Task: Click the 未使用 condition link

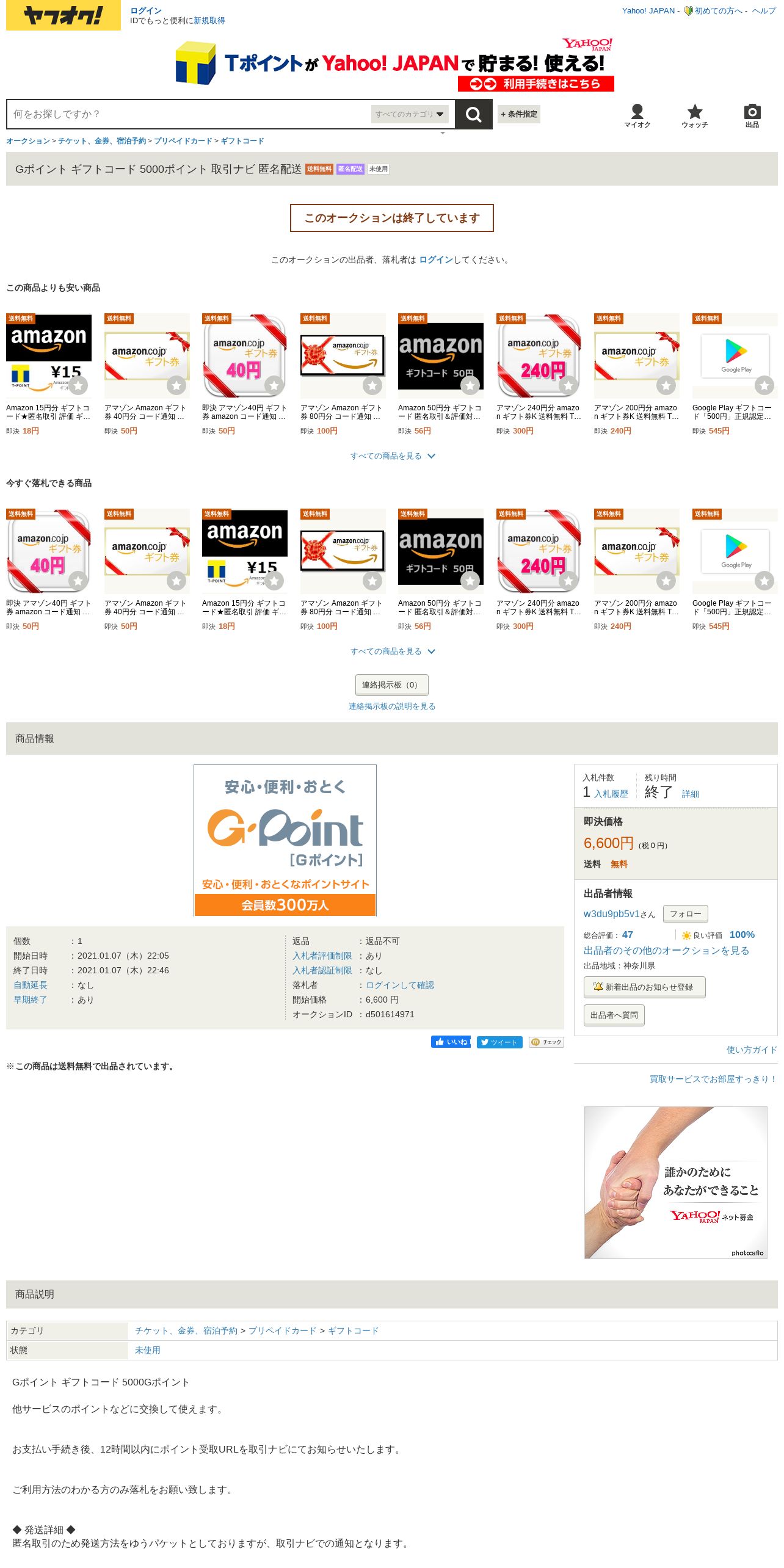Action: click(148, 1350)
